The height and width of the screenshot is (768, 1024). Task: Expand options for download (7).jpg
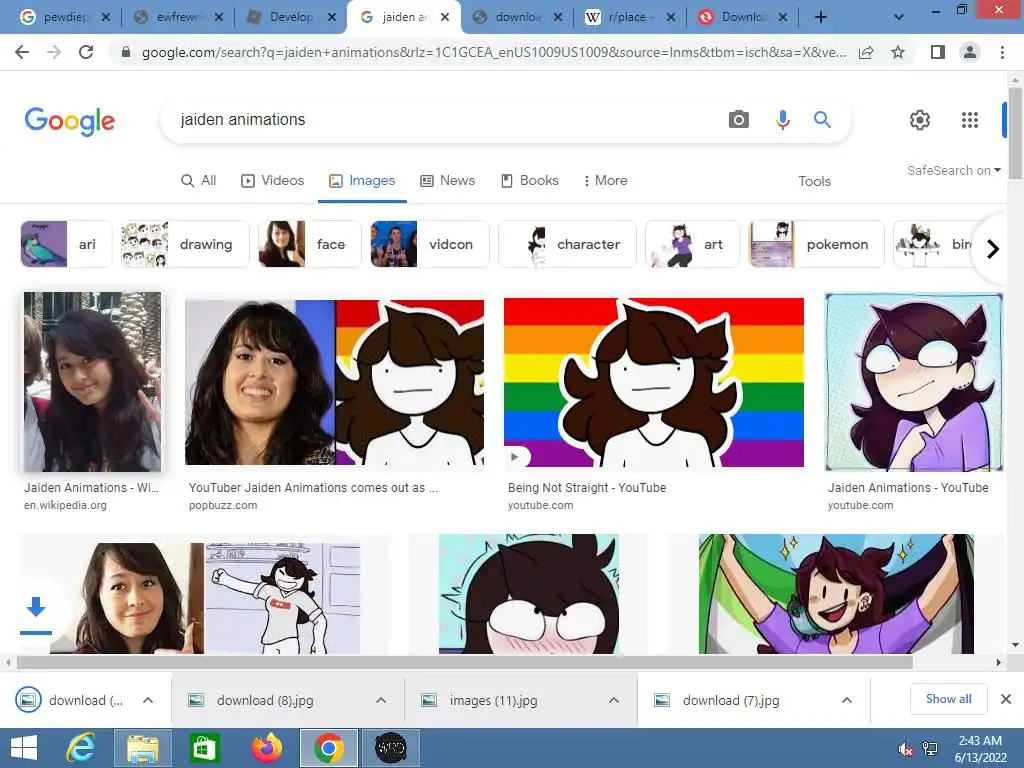coord(847,700)
